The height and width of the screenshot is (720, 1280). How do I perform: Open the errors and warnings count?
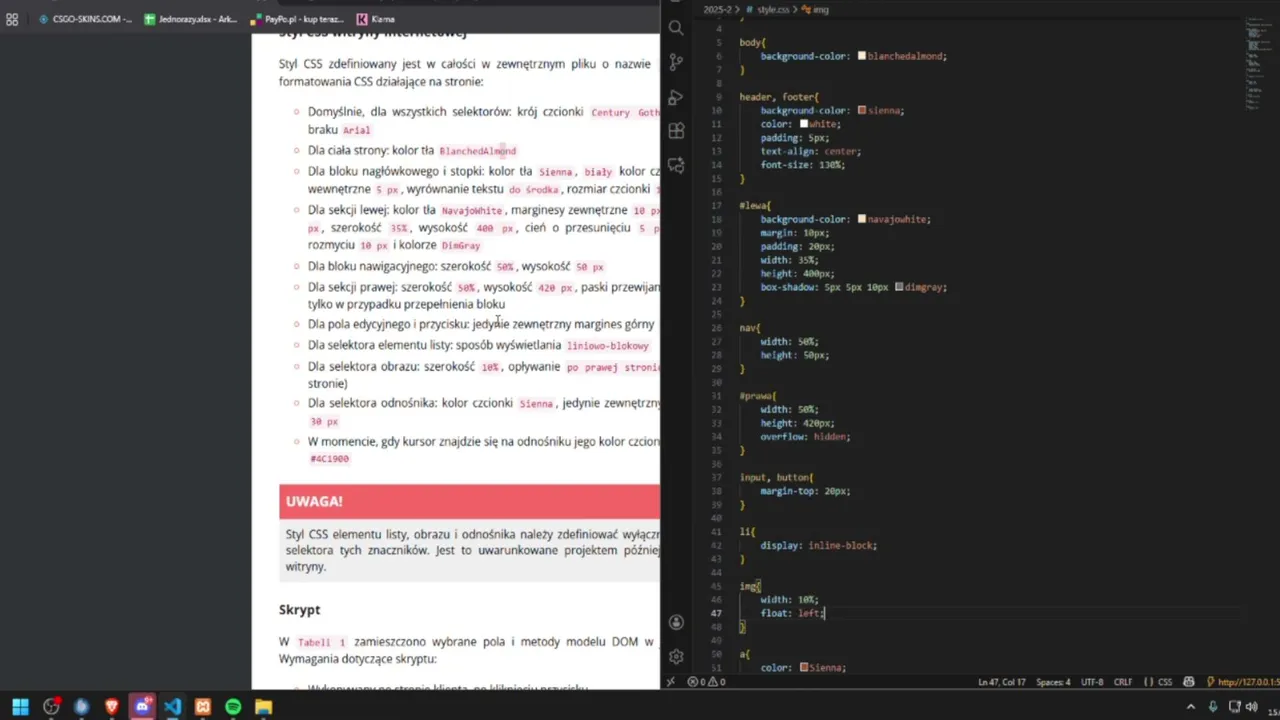pyautogui.click(x=707, y=682)
